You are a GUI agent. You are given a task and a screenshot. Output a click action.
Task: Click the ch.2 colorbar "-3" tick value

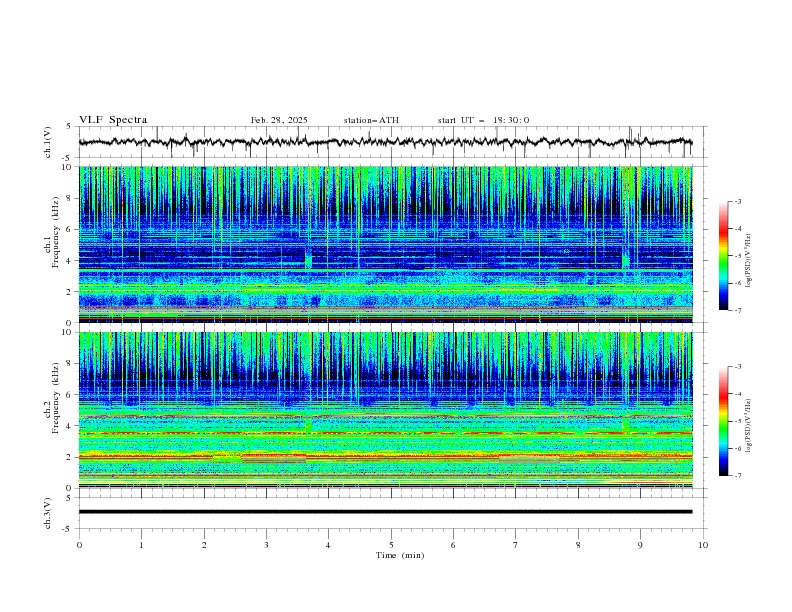point(738,367)
